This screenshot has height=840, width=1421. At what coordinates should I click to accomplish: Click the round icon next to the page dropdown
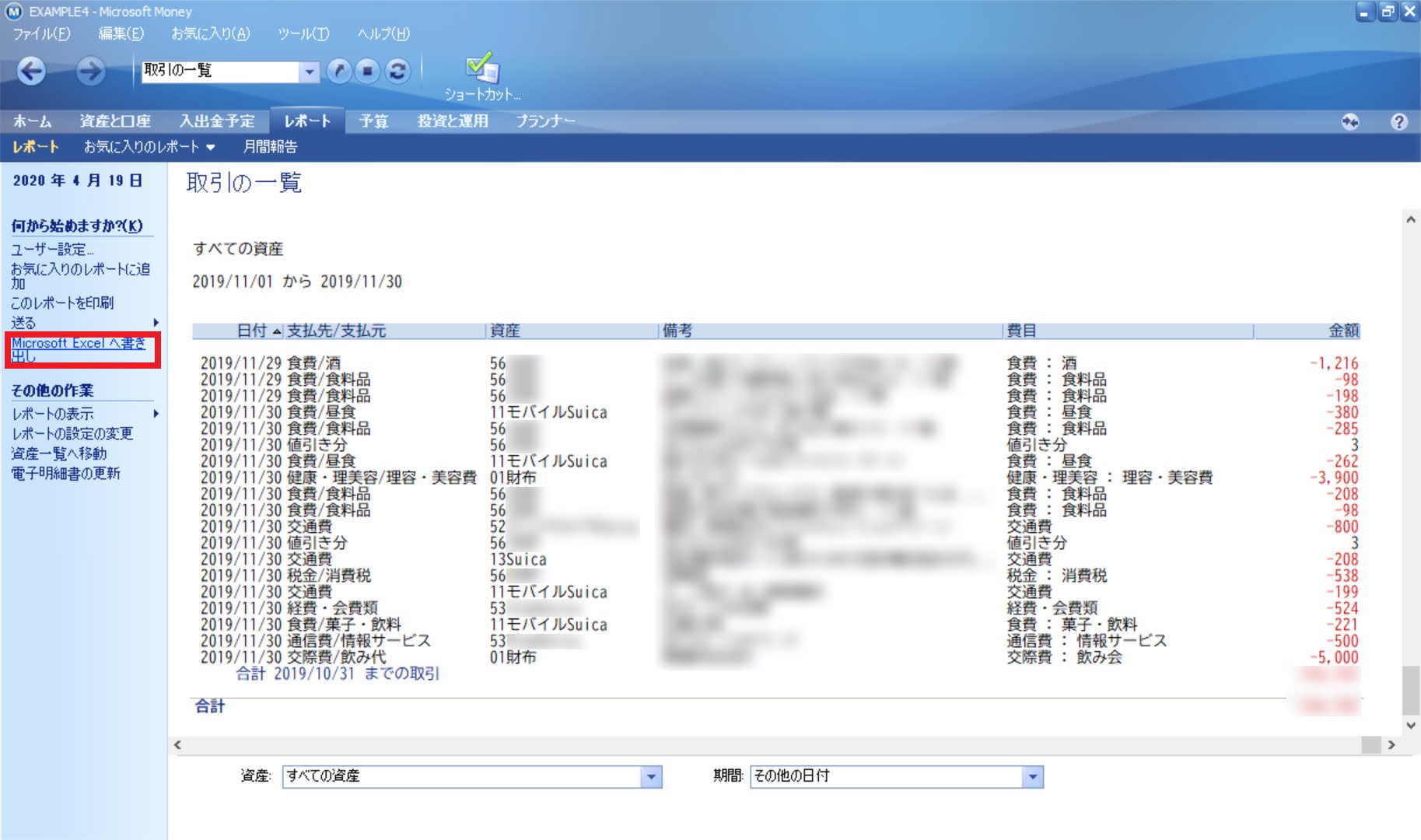[x=338, y=71]
